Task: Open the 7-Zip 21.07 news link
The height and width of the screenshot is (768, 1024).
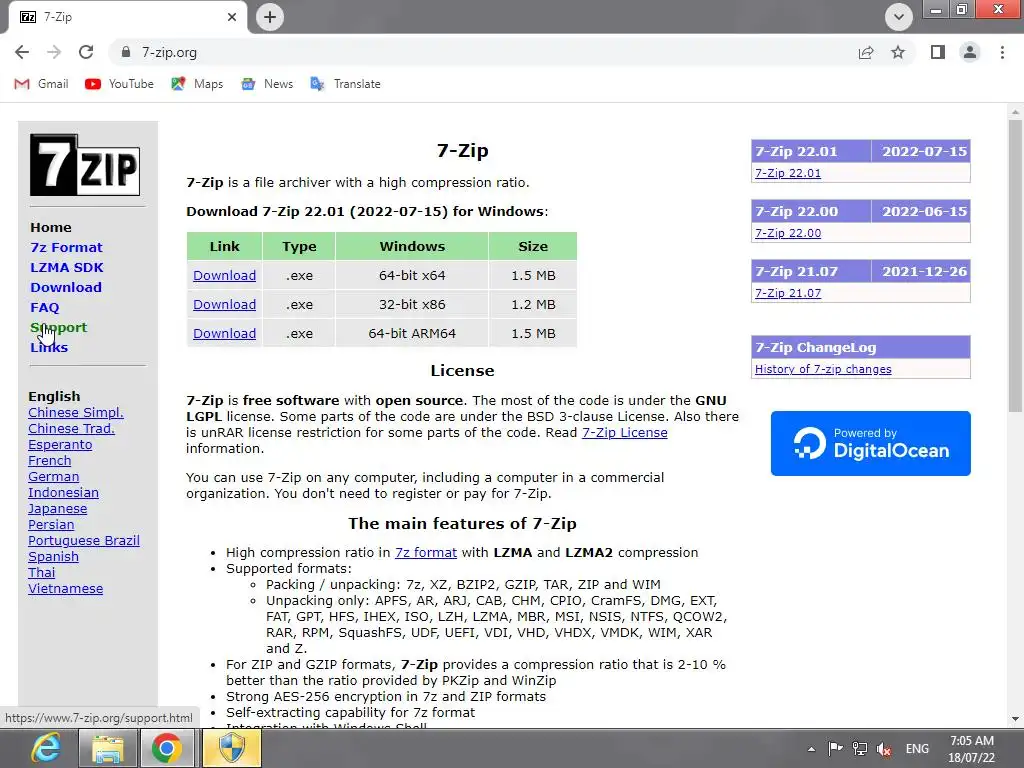Action: (x=788, y=293)
